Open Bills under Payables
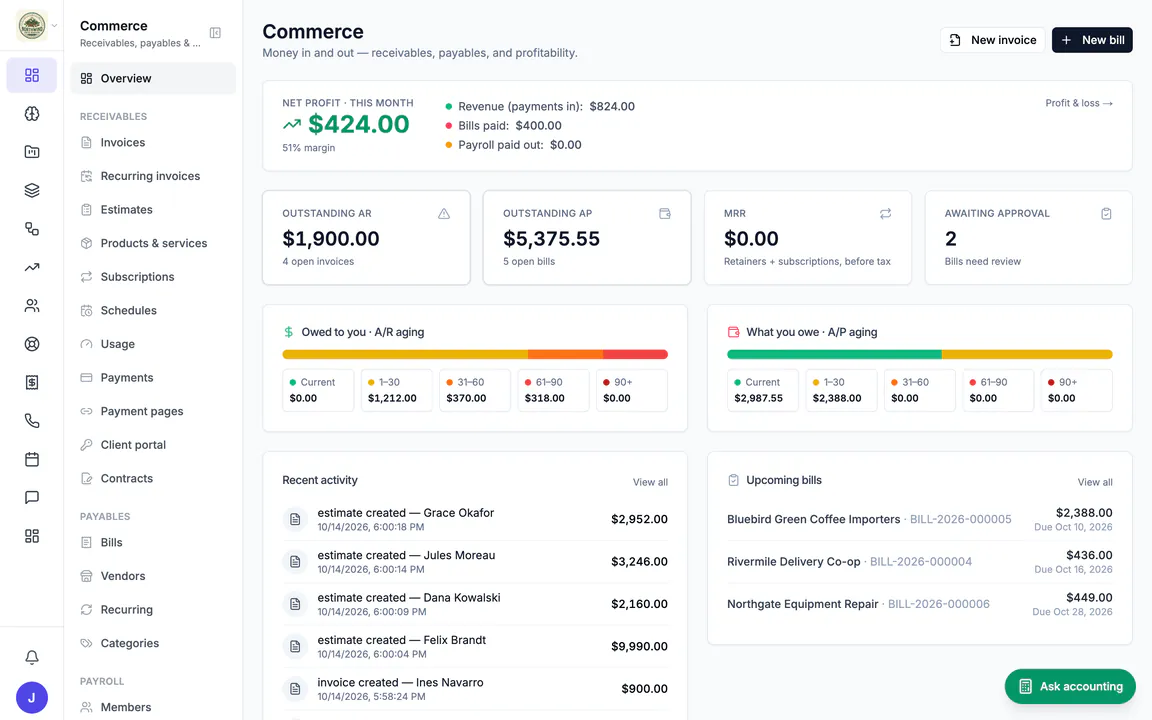1152x720 pixels. pos(153,543)
